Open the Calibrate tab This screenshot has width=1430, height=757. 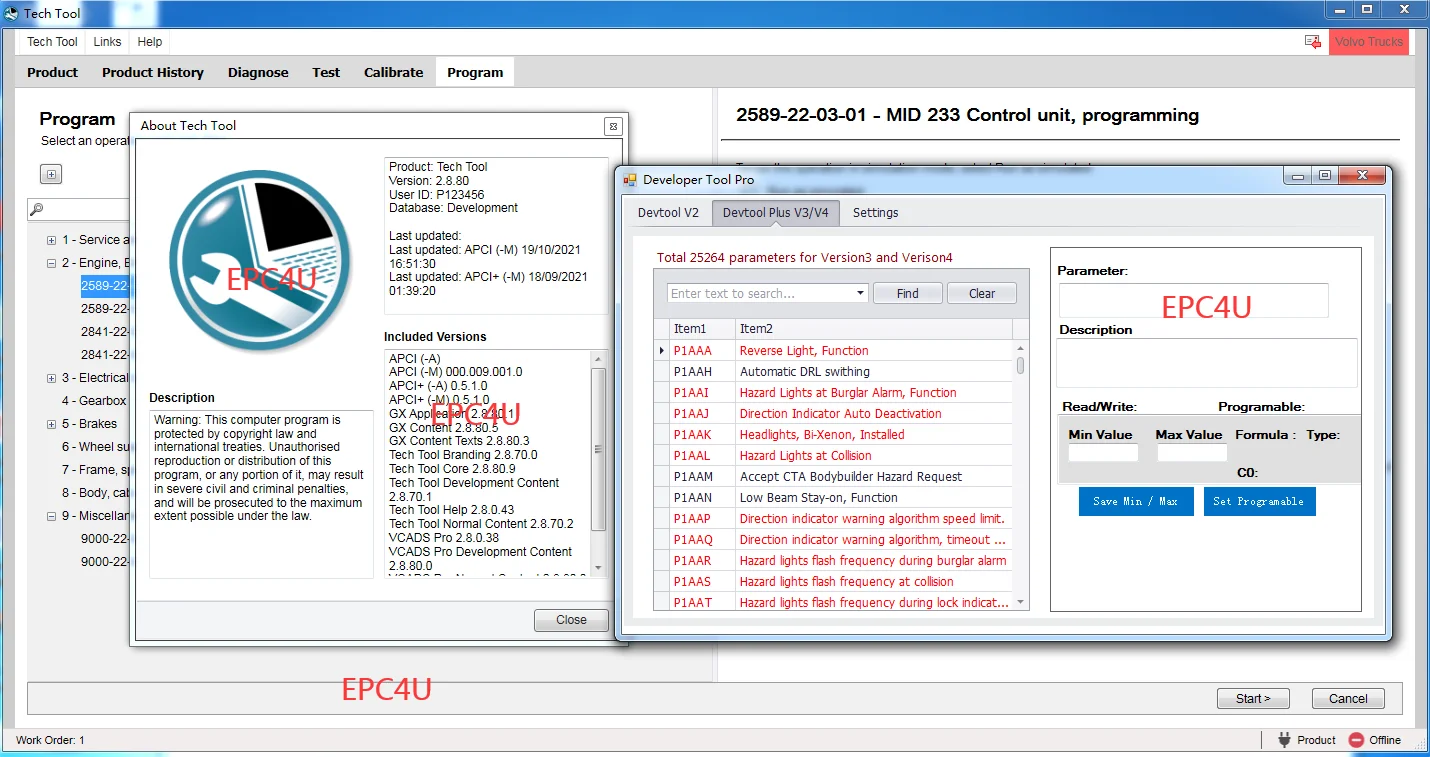[x=394, y=72]
